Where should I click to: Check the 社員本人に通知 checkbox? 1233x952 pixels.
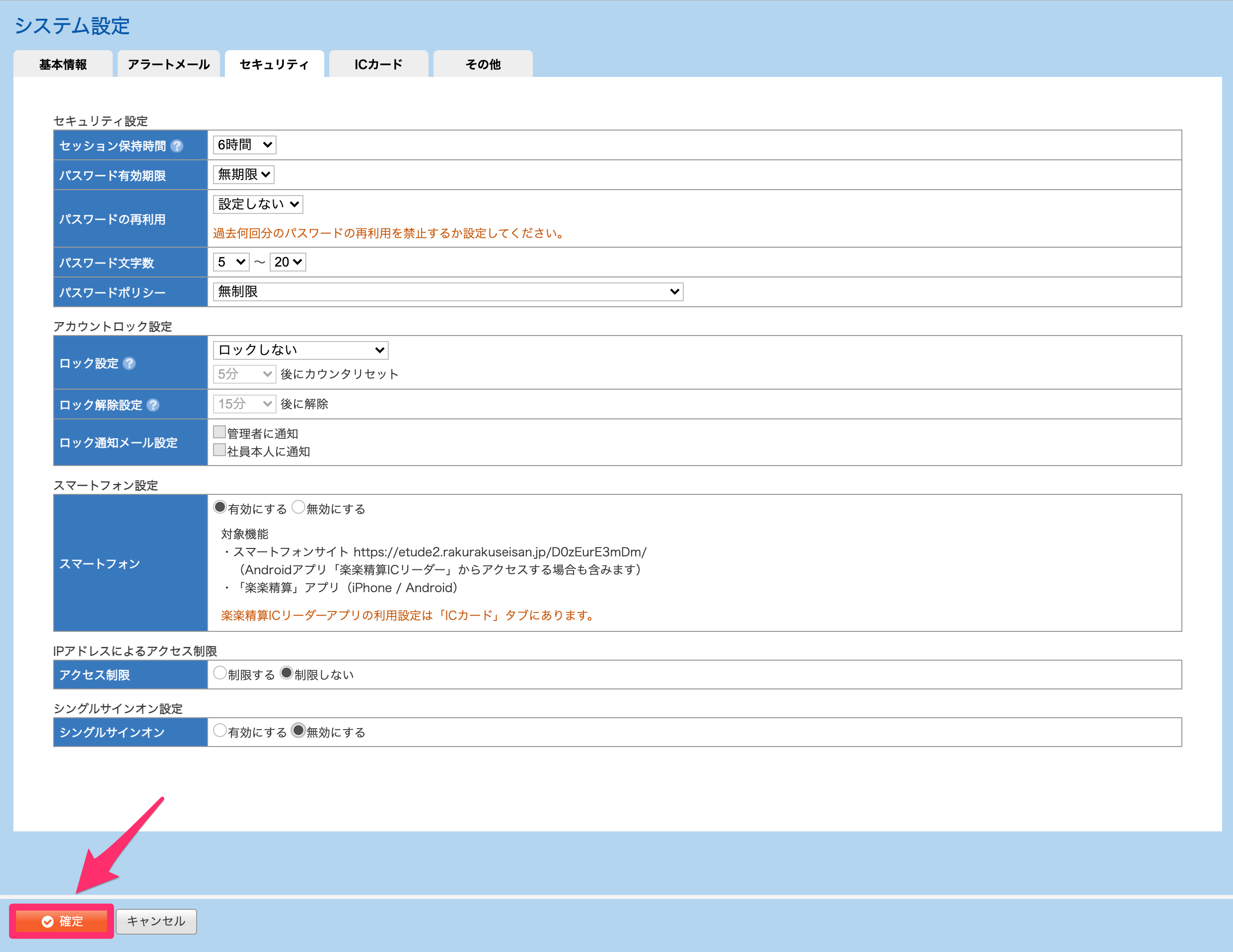[x=219, y=450]
